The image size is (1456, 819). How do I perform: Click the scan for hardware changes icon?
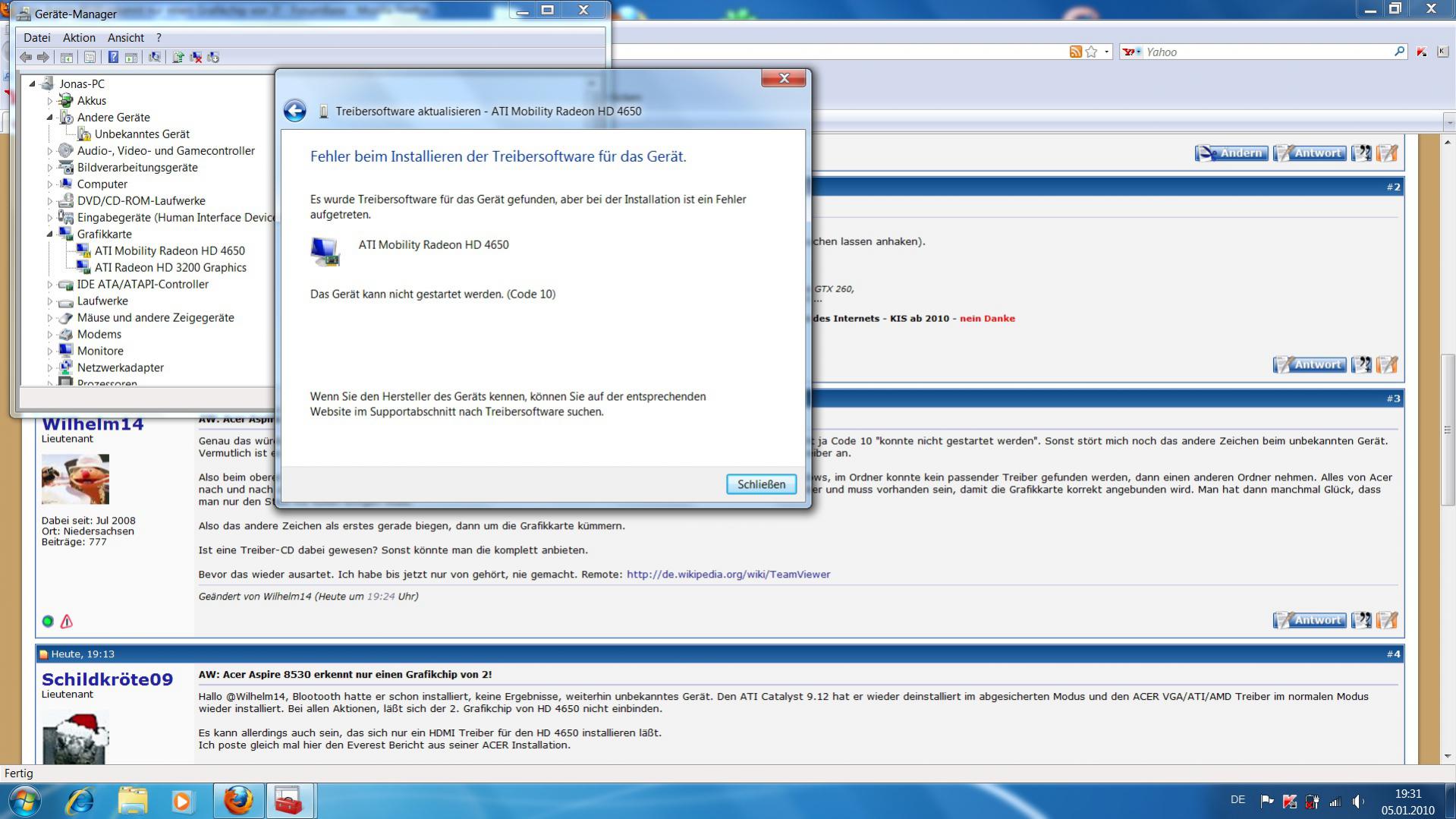154,57
